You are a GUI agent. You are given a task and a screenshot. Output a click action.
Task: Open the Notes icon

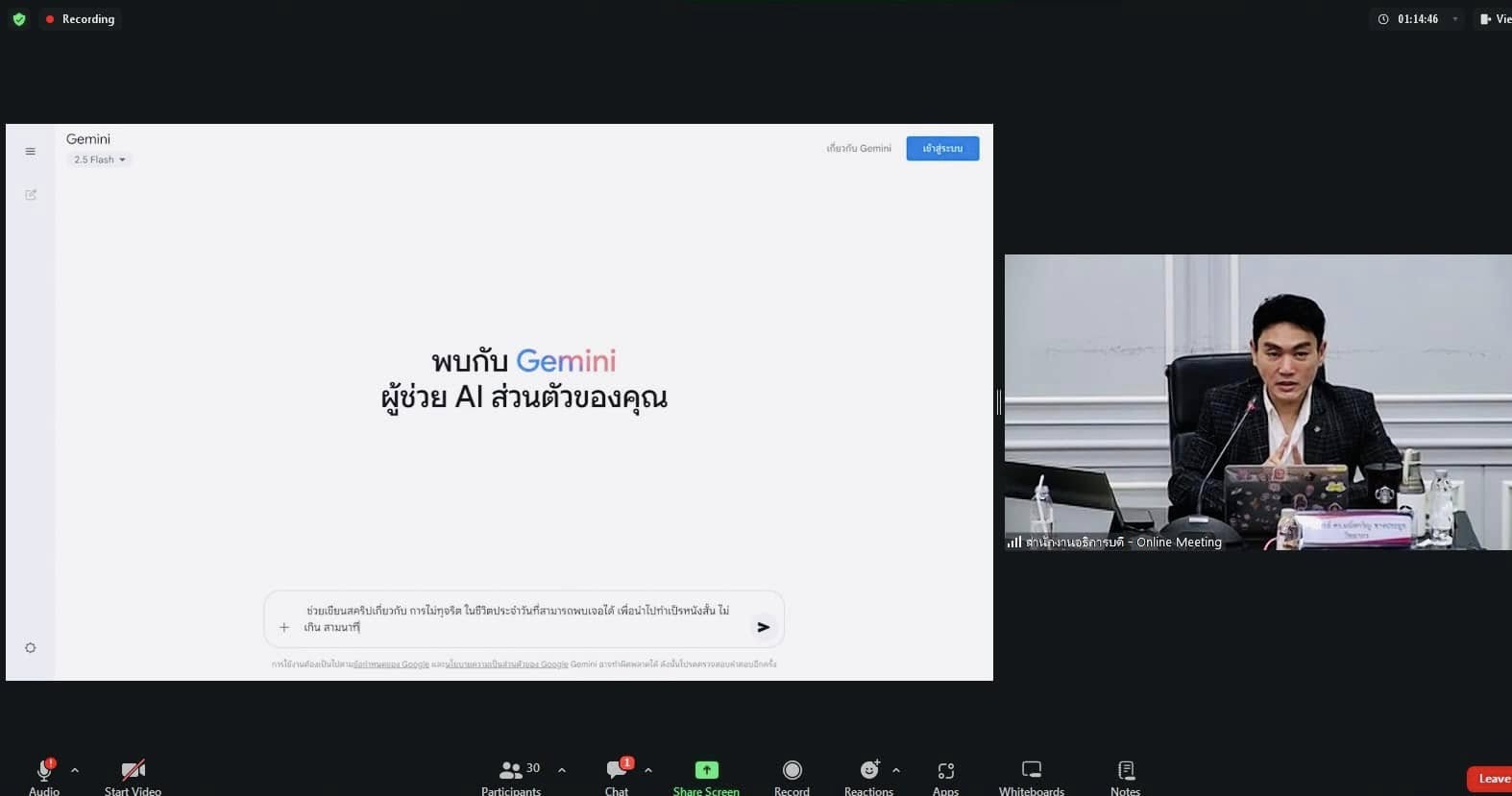click(1126, 770)
